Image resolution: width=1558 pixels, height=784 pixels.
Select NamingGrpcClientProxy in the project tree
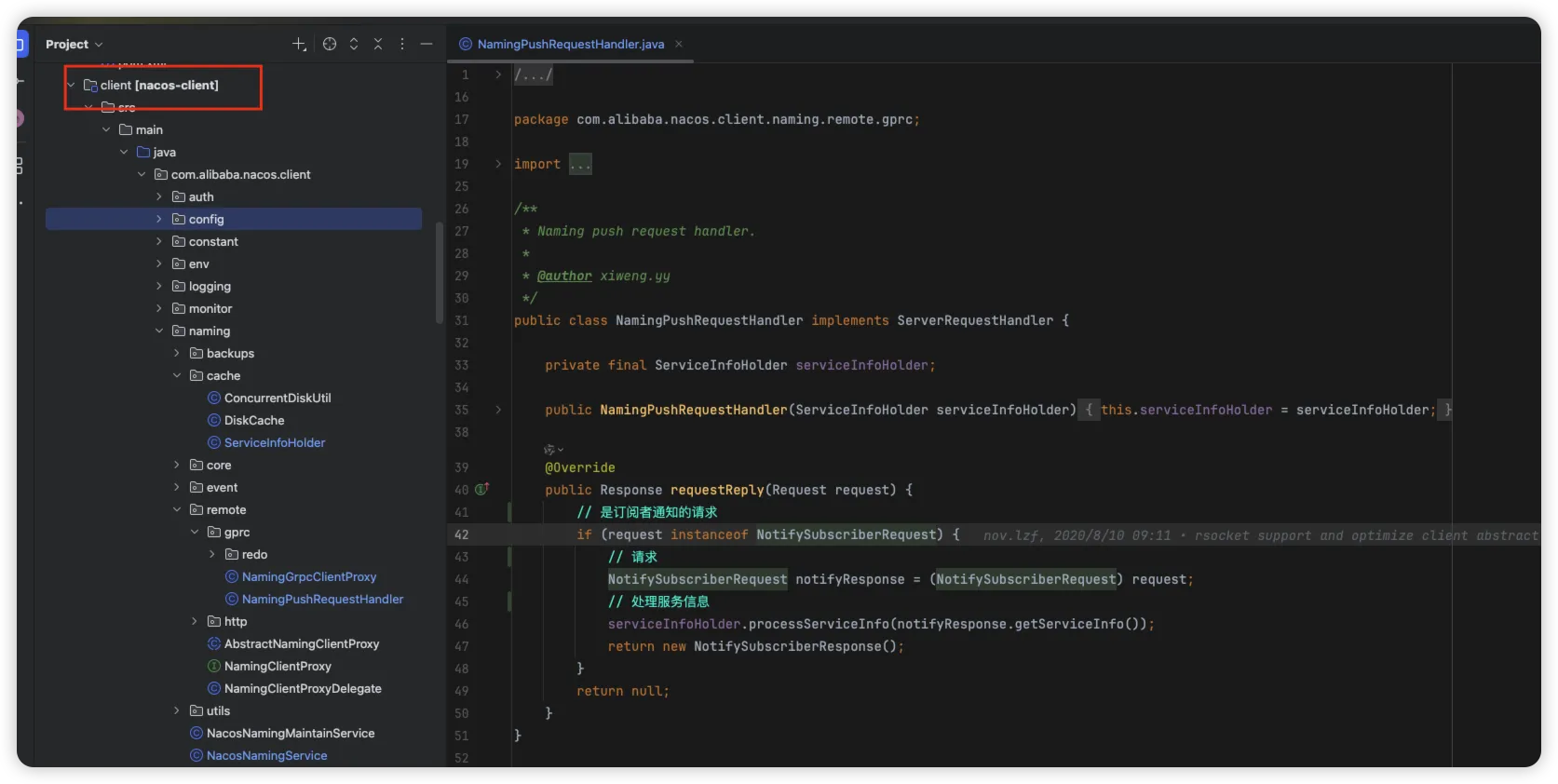click(x=309, y=576)
